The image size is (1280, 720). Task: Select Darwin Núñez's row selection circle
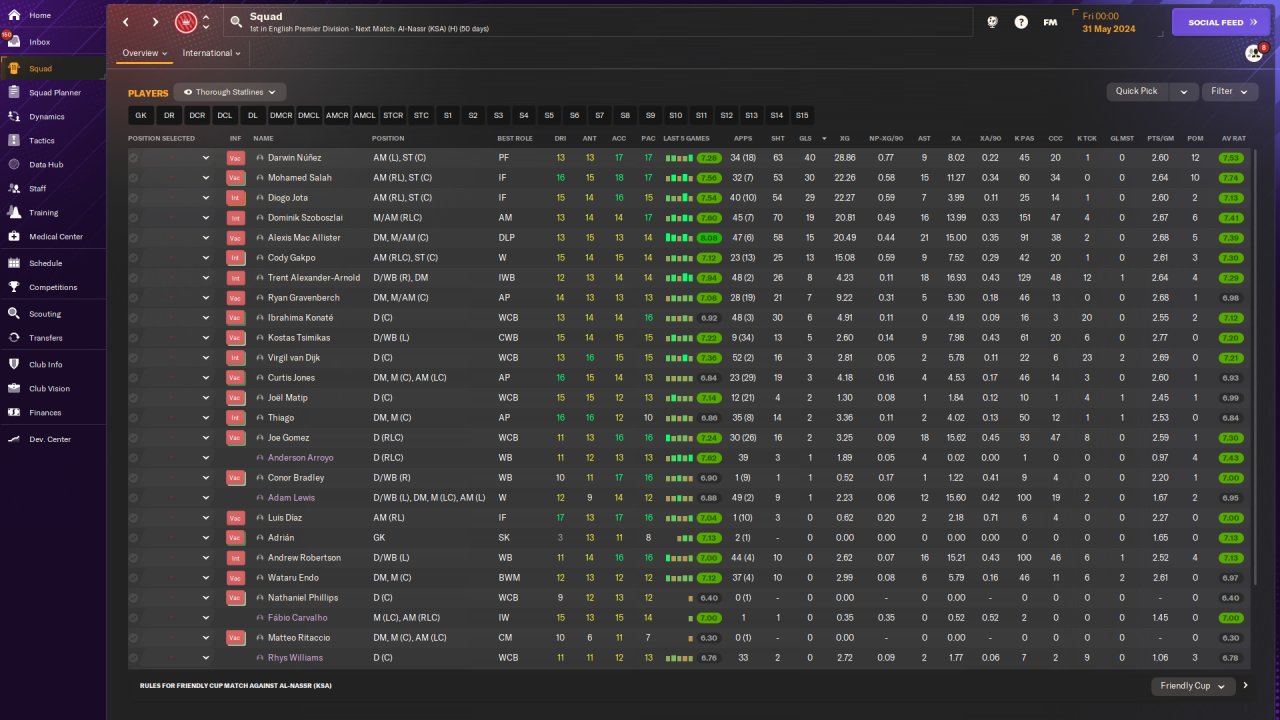click(134, 158)
